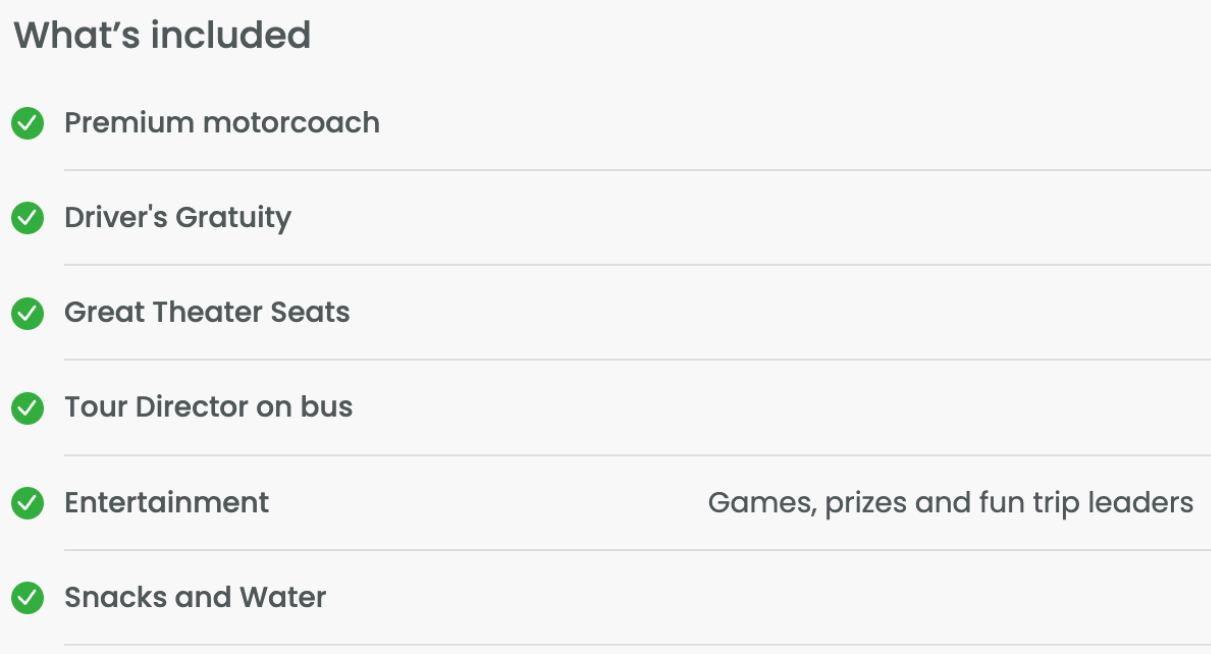Select the Premium motorcoach item label
1211x654 pixels.
coord(222,122)
